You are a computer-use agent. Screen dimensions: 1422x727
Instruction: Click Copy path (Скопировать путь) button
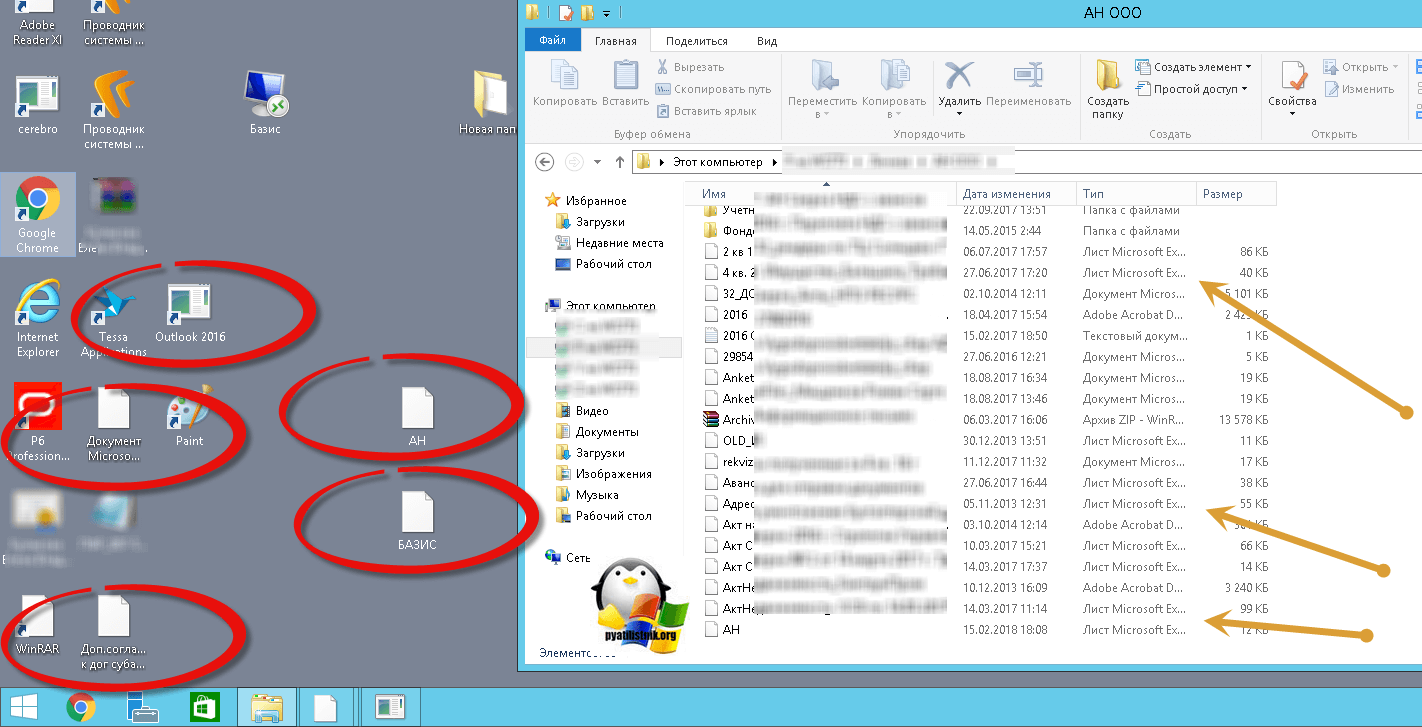(714, 89)
